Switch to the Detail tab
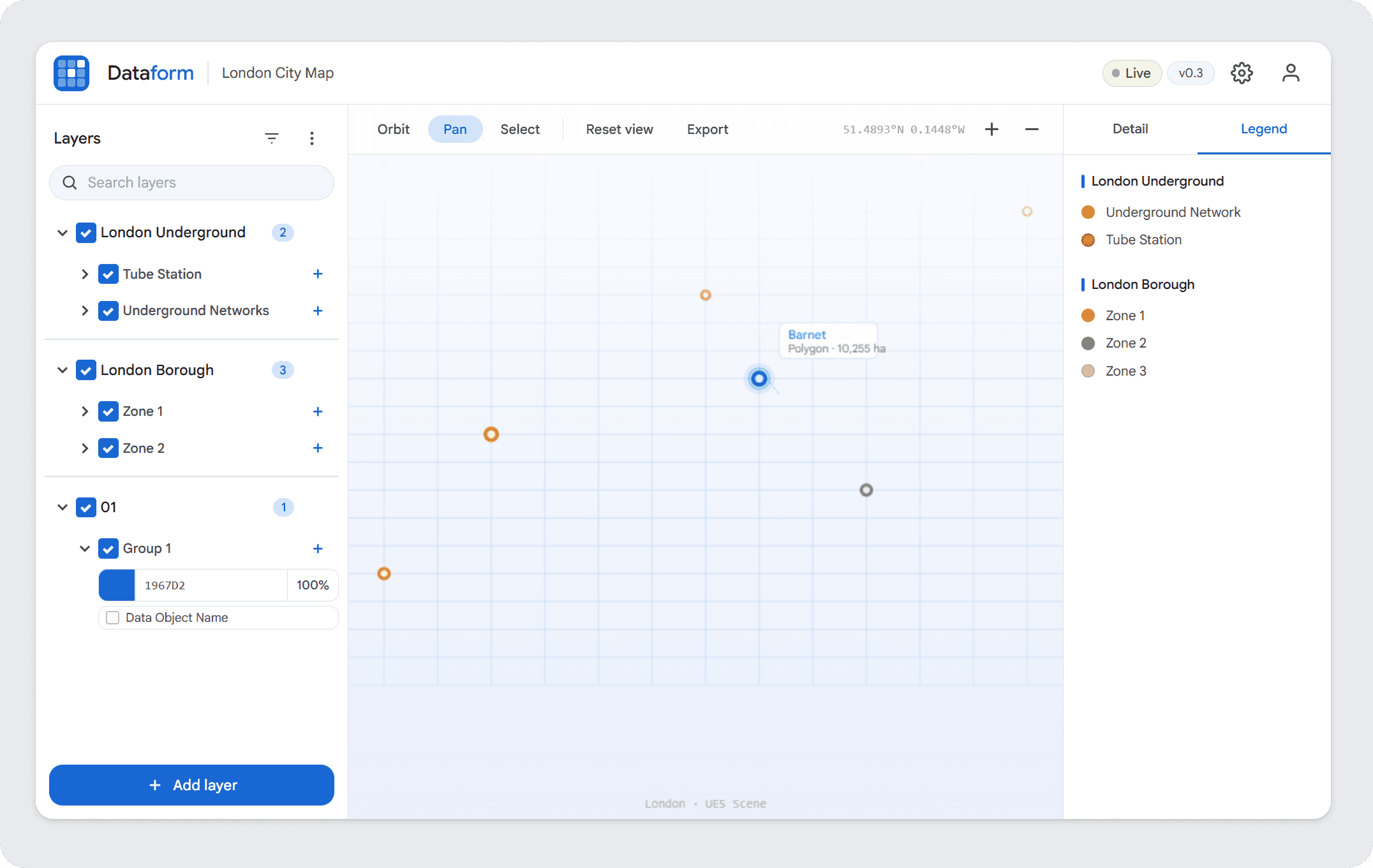The height and width of the screenshot is (868, 1373). (x=1130, y=129)
